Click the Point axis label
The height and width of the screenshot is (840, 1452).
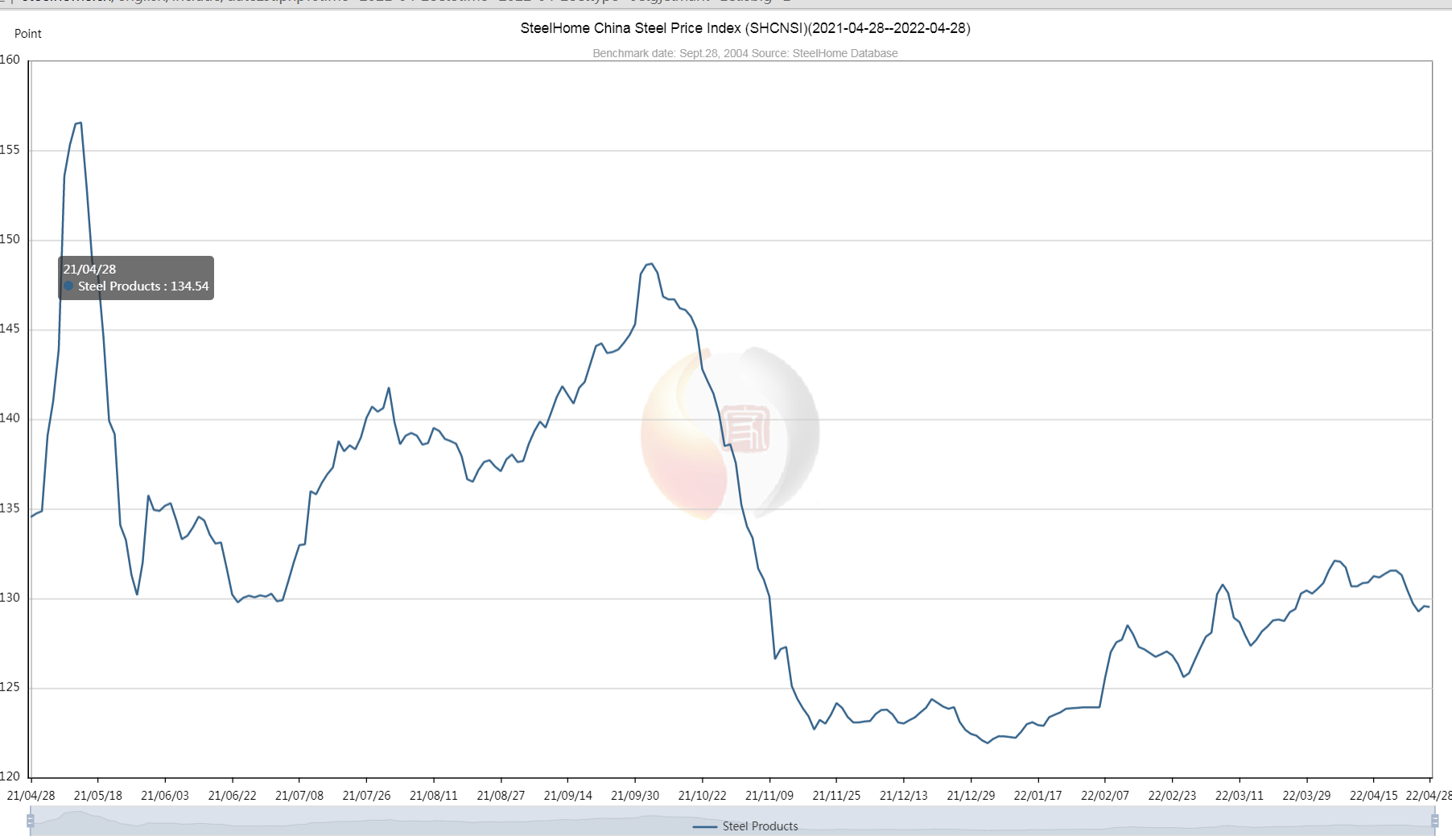29,34
